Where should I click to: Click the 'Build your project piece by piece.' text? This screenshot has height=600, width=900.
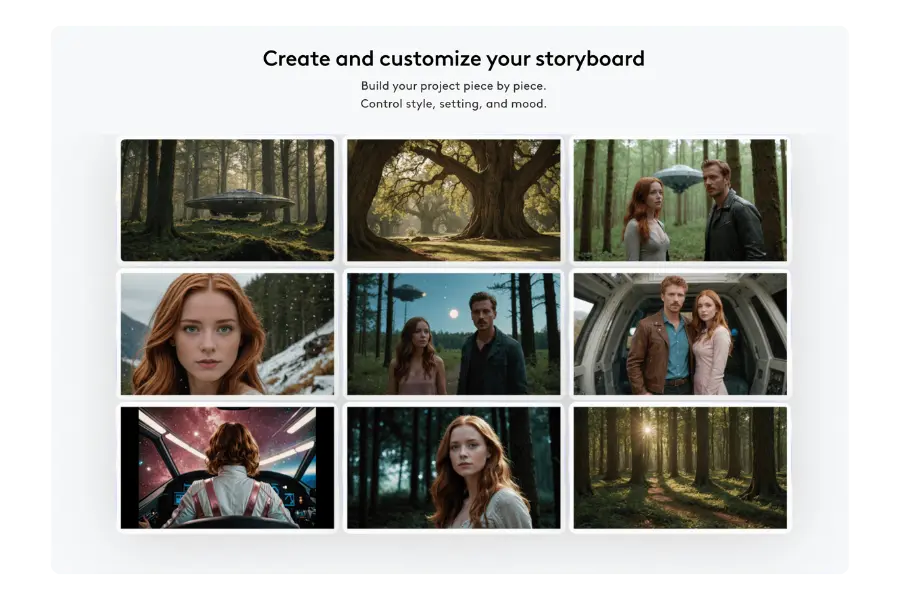click(x=453, y=86)
